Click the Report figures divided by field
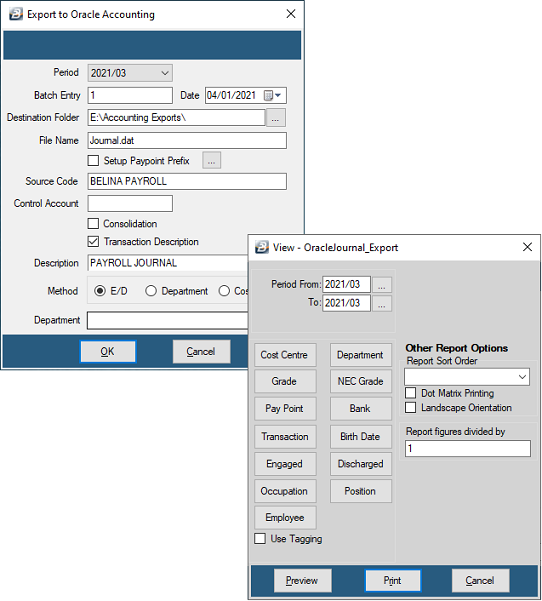 [468, 448]
